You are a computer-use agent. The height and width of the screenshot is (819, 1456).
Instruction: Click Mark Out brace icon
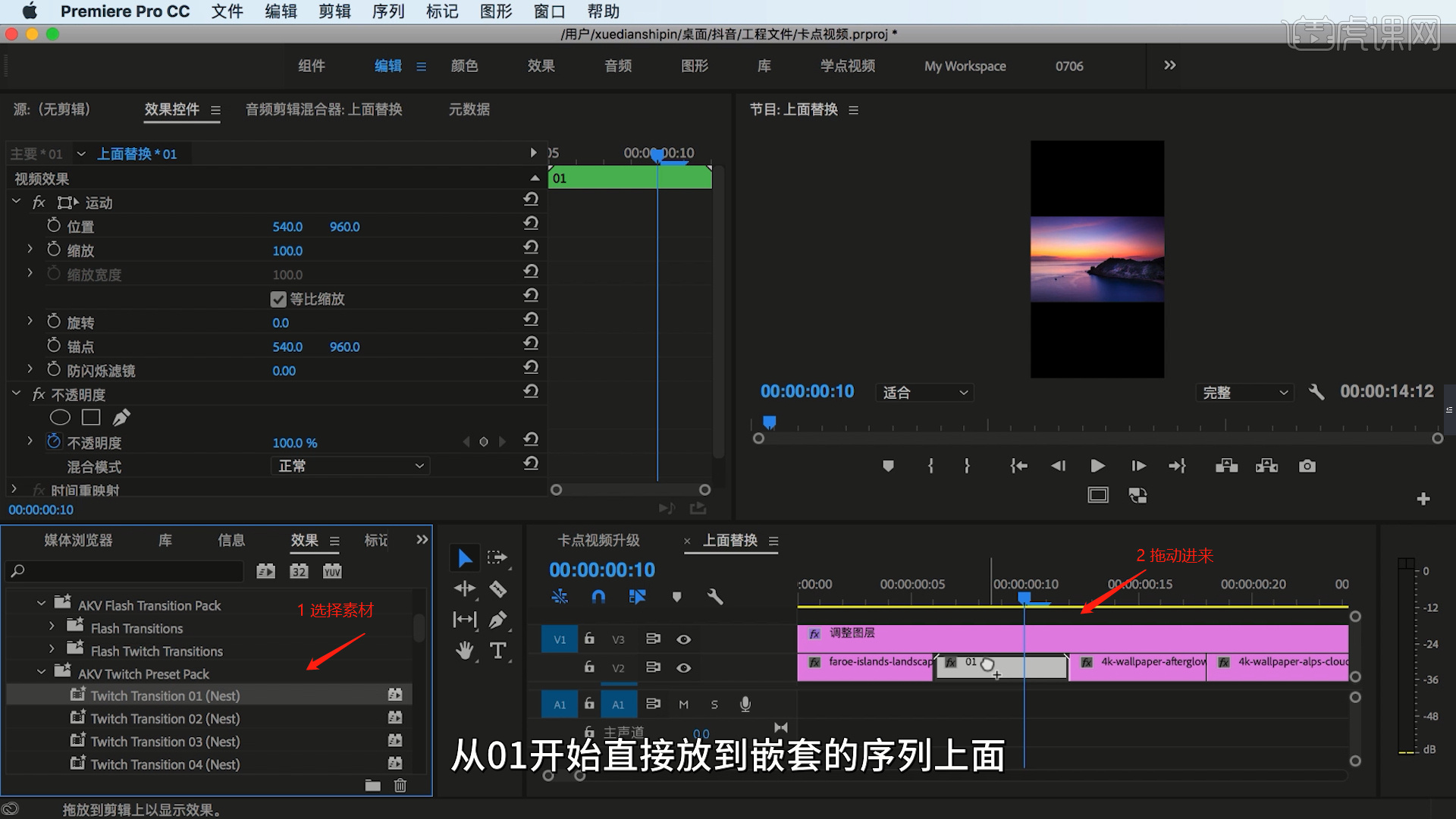click(x=967, y=466)
